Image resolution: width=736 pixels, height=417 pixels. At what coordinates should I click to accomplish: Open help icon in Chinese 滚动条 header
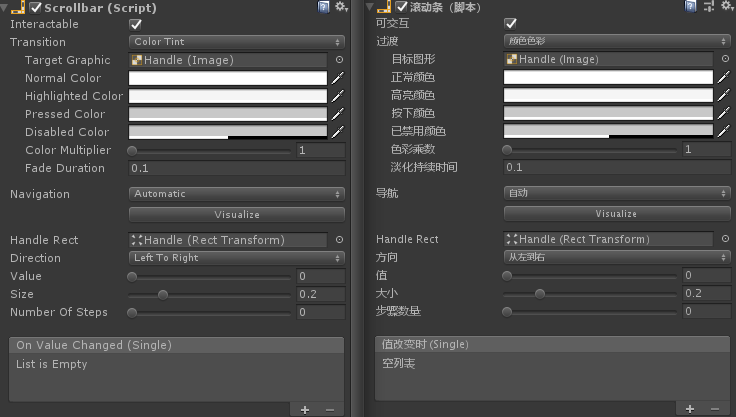pyautogui.click(x=690, y=6)
